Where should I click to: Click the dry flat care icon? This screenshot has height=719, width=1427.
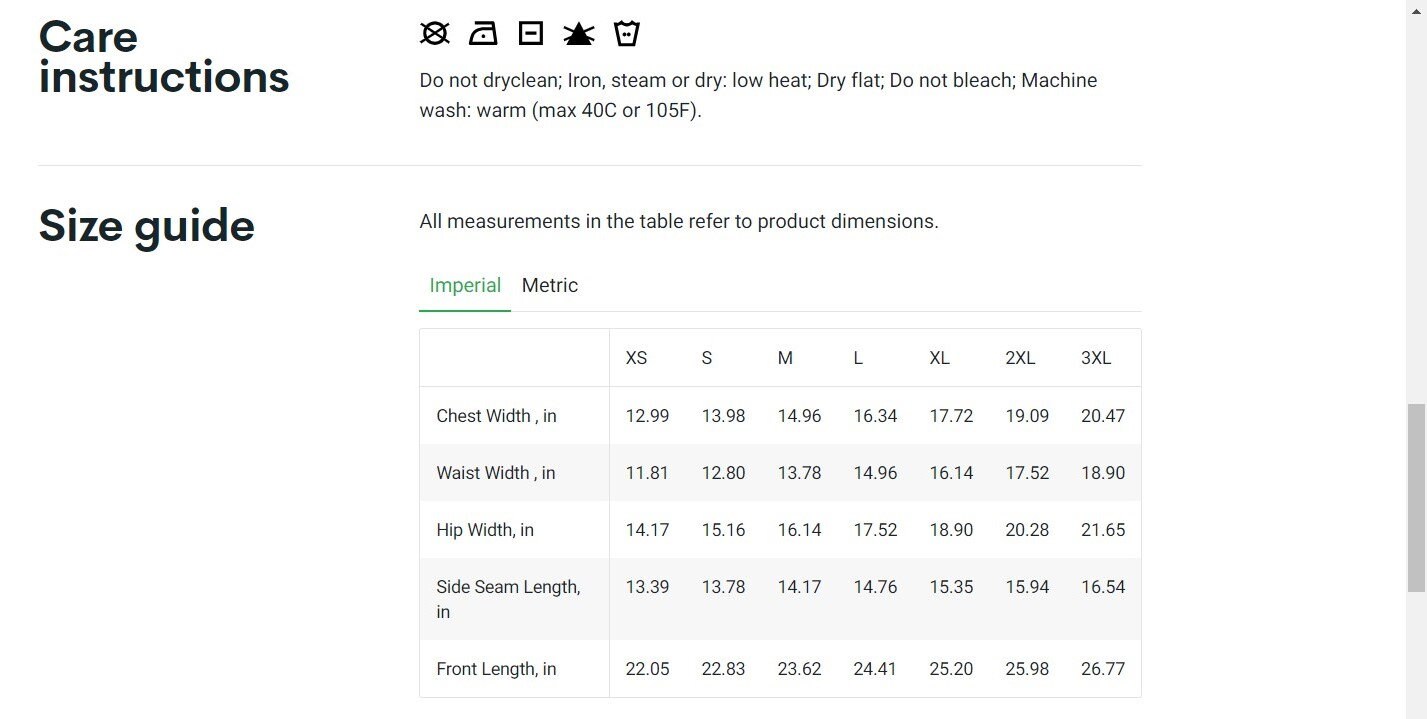point(531,34)
